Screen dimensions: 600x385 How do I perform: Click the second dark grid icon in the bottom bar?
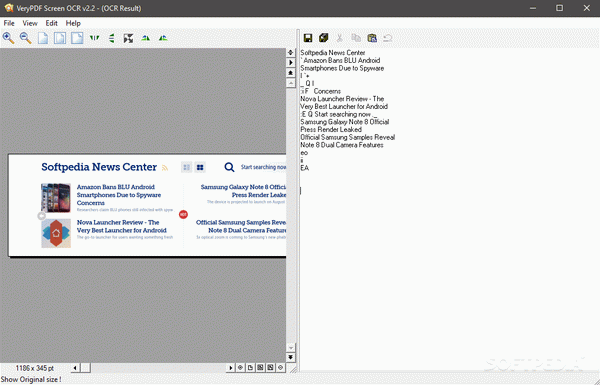tap(270, 367)
